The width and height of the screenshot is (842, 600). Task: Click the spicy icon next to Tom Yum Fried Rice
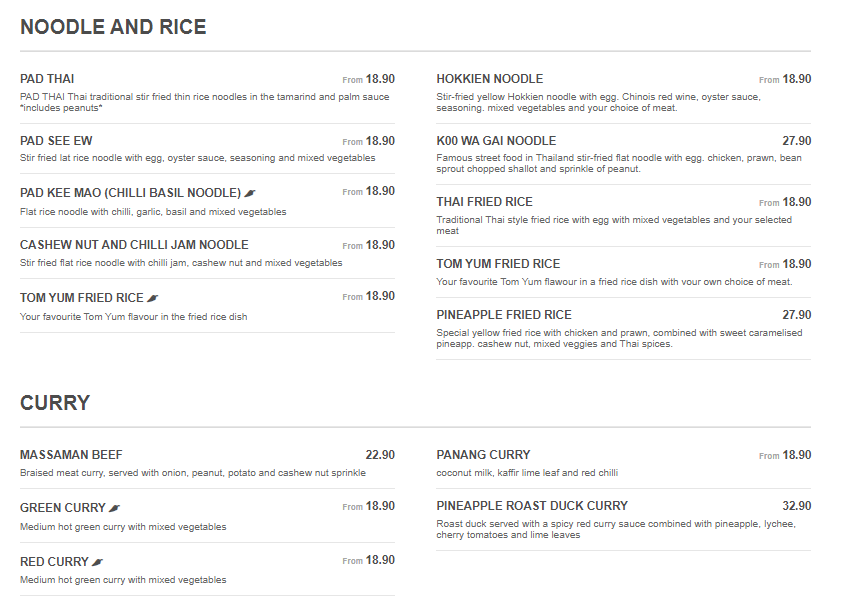click(153, 298)
